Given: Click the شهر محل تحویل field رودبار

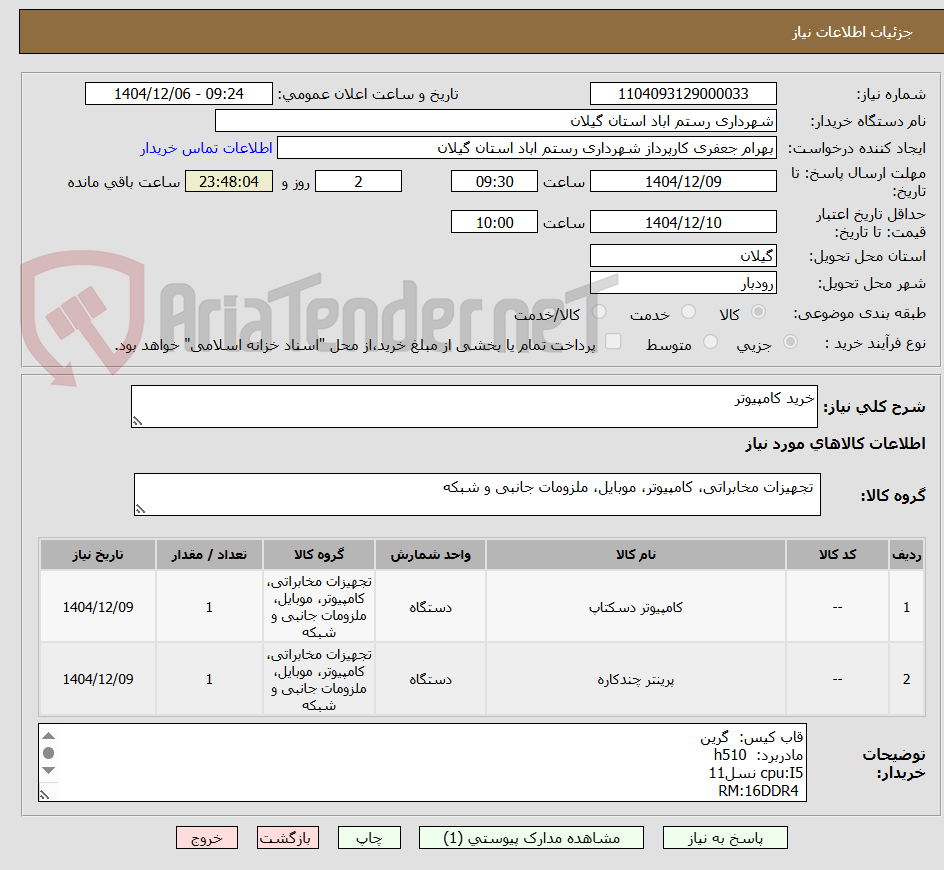Looking at the screenshot, I should pyautogui.click(x=683, y=283).
